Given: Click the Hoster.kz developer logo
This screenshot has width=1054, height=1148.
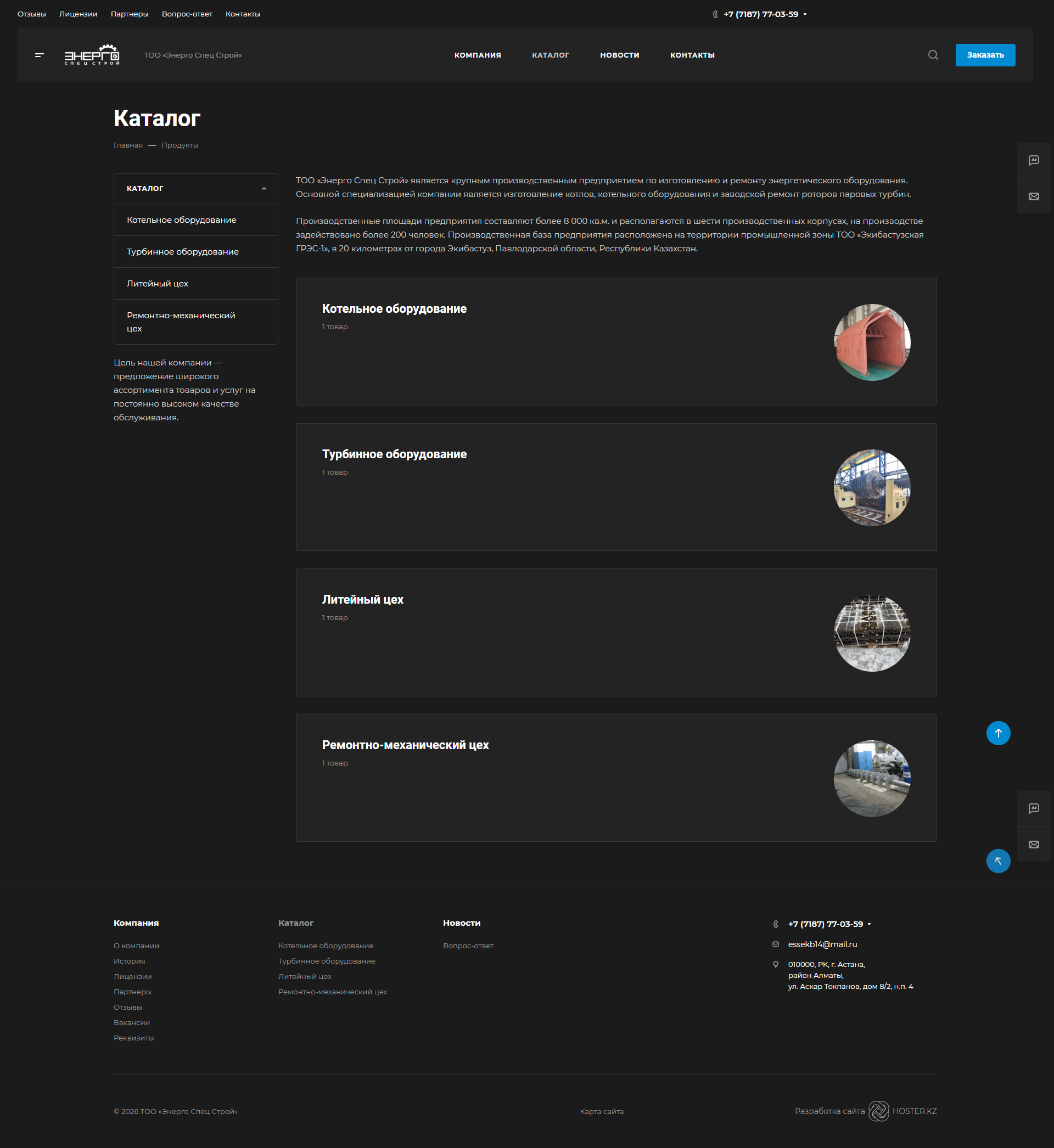Looking at the screenshot, I should pyautogui.click(x=878, y=1111).
